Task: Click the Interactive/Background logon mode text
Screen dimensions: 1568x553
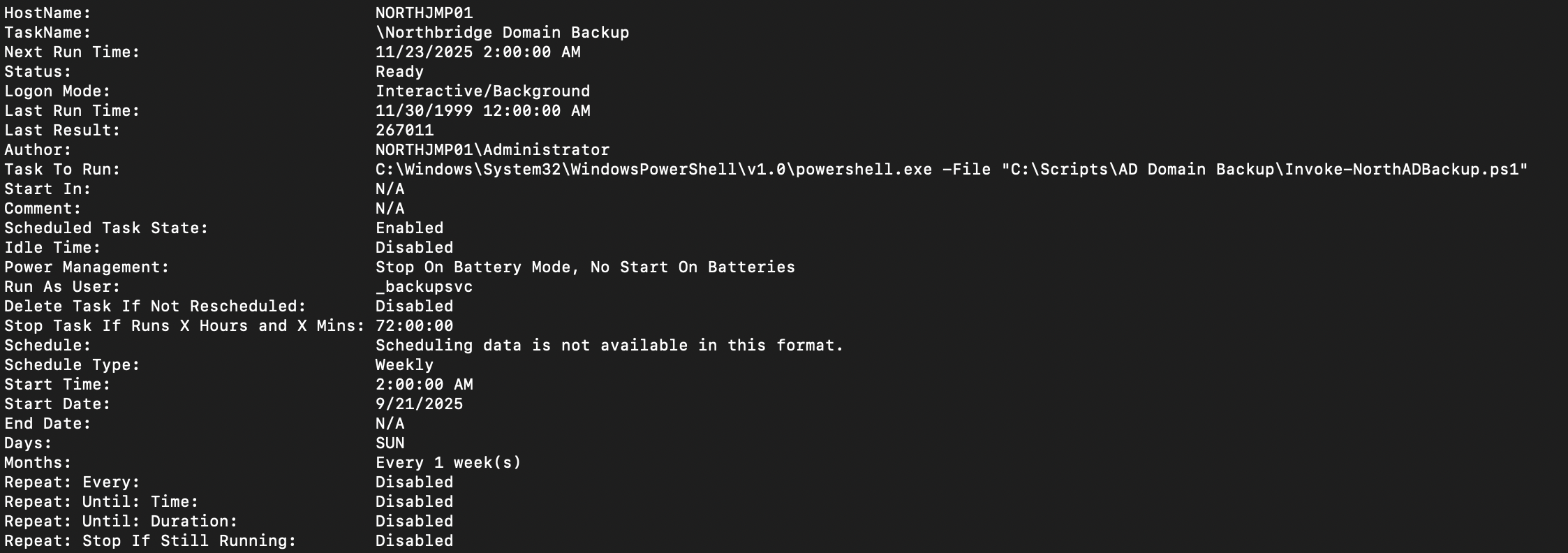Action: click(x=482, y=91)
